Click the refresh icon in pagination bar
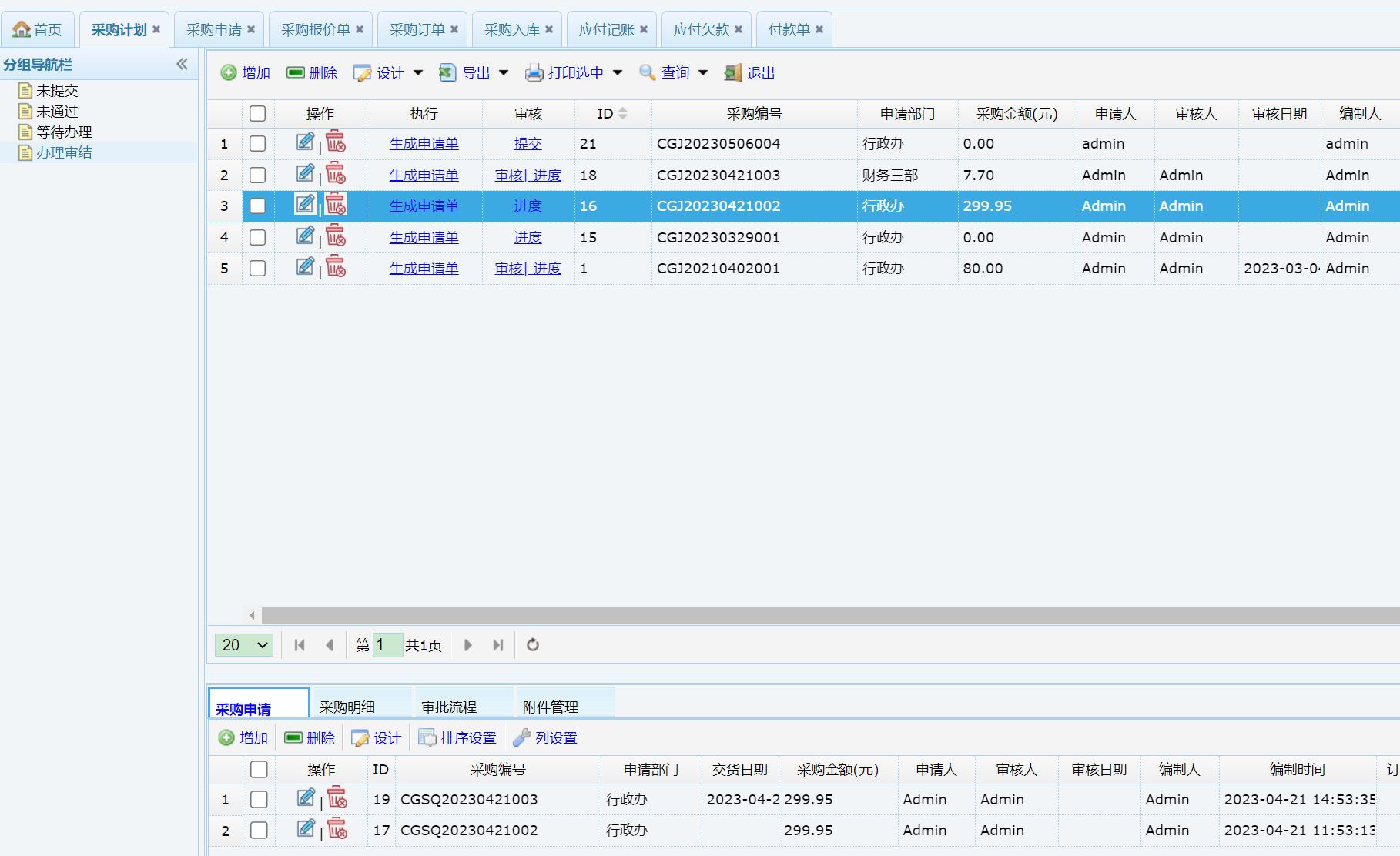Viewport: 1400px width, 856px height. pyautogui.click(x=532, y=645)
